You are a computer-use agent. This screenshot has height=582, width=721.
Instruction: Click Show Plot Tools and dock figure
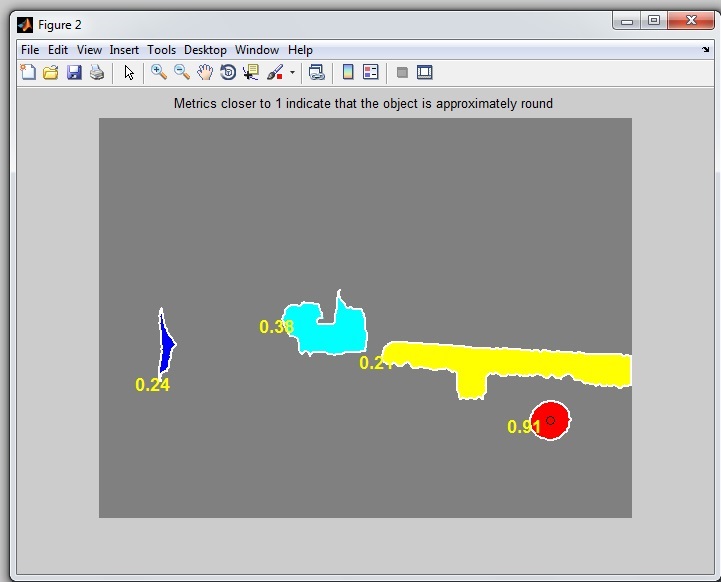425,72
